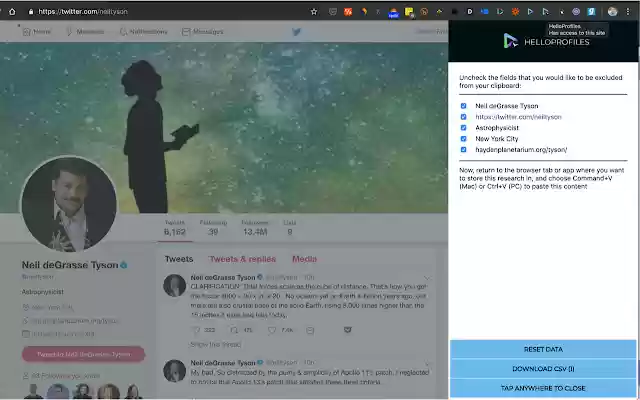
Task: Open the twitter.com/neiltyson link in panel
Action: tap(518, 117)
